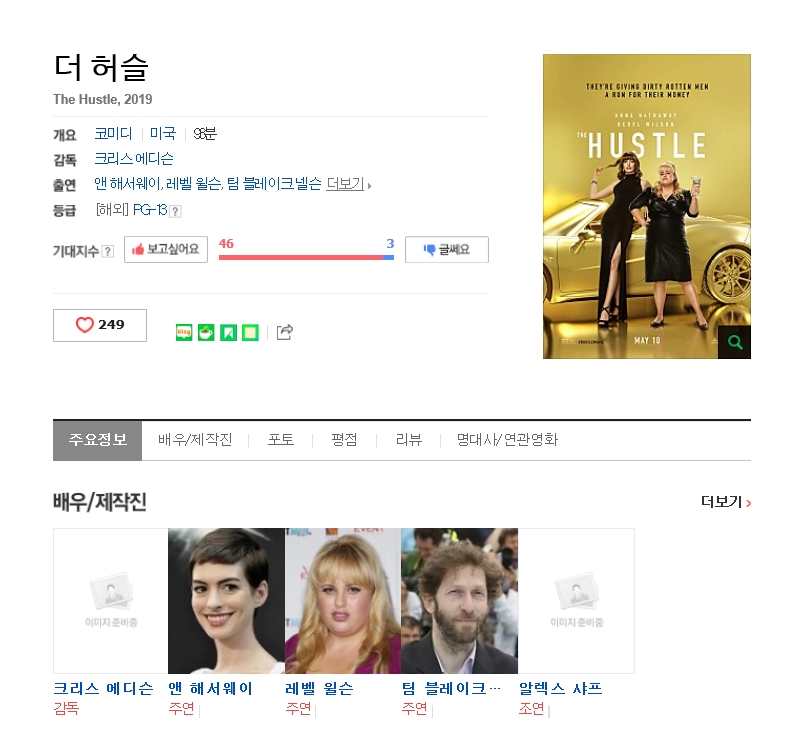Toggle the 보고싶어요 thumbs-up button
This screenshot has width=800, height=749.
click(166, 249)
